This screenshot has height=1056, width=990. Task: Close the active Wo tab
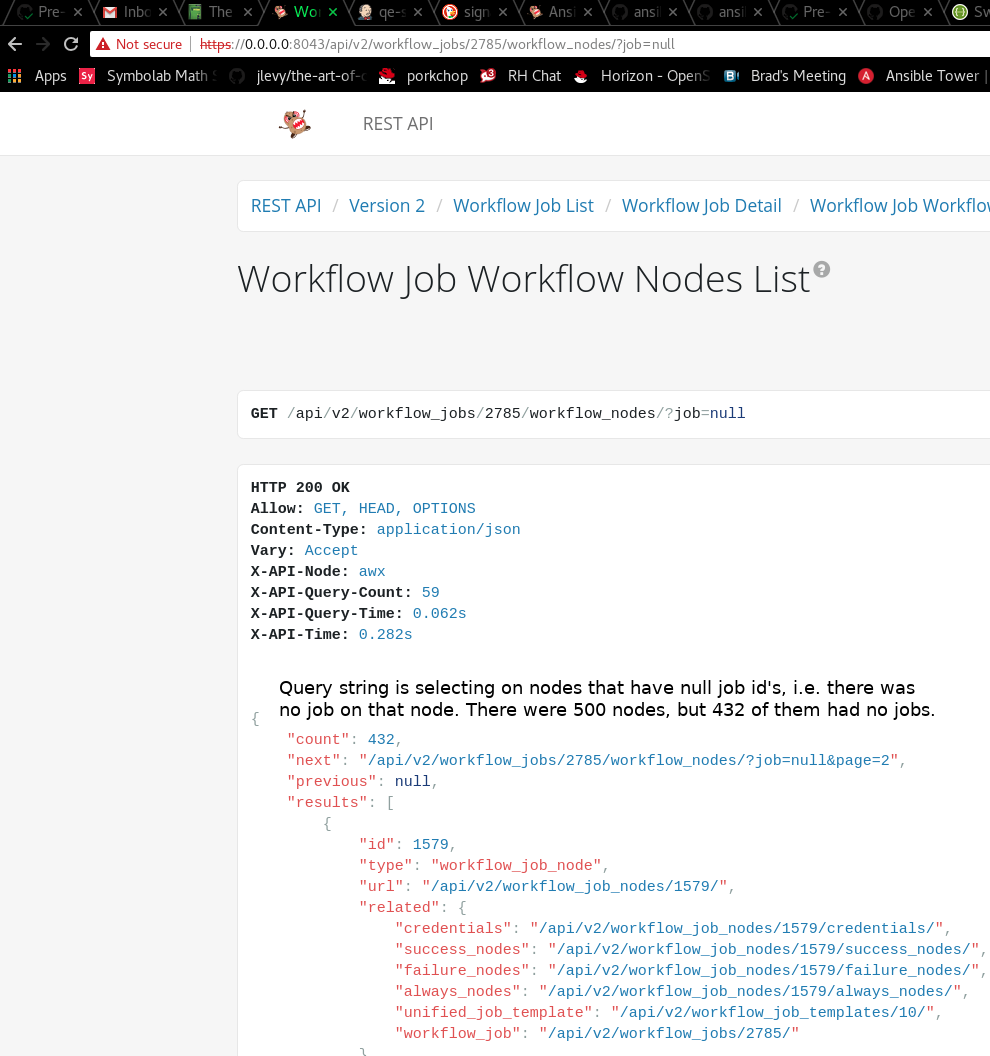point(333,12)
